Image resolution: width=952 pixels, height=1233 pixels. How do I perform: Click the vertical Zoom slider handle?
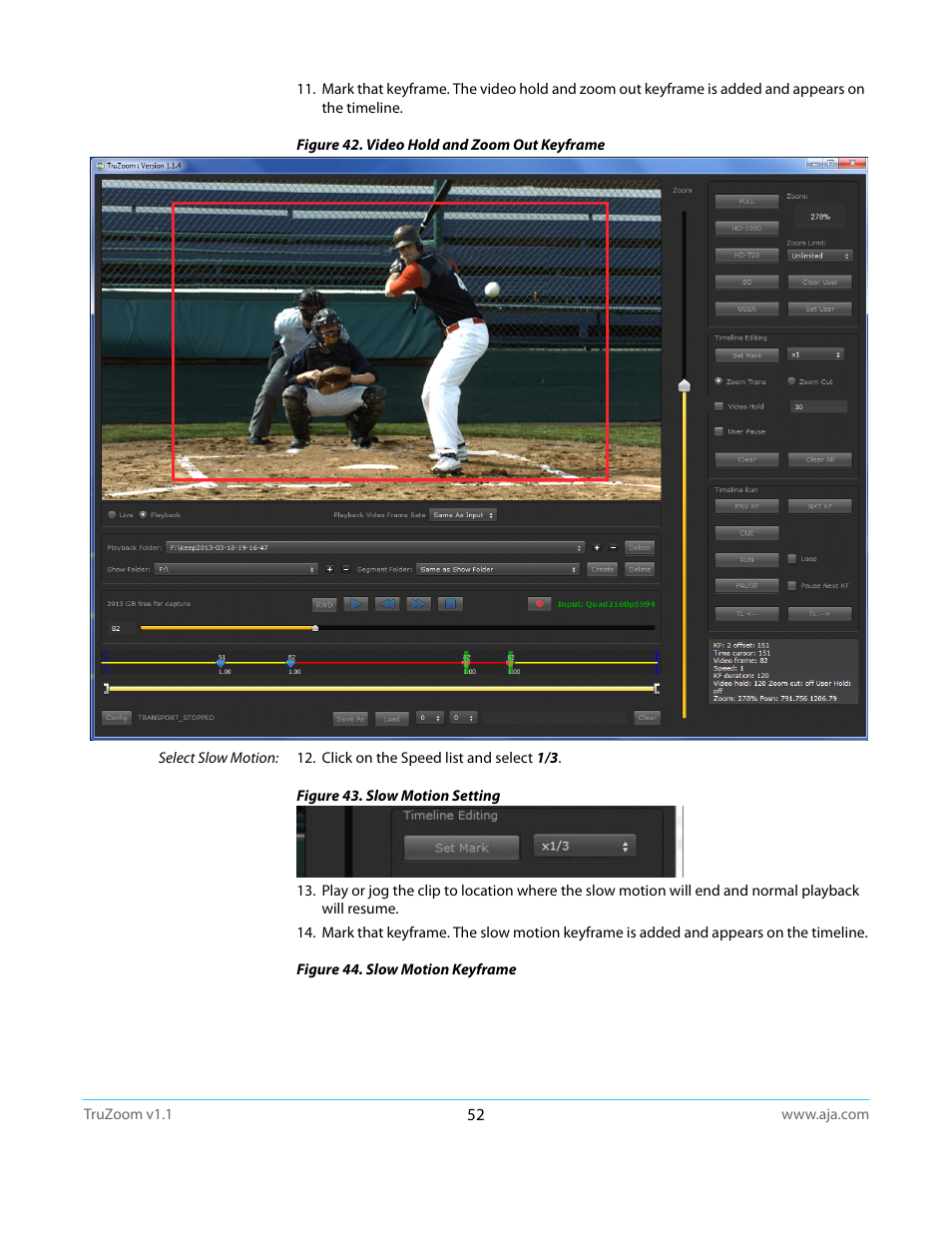click(685, 385)
